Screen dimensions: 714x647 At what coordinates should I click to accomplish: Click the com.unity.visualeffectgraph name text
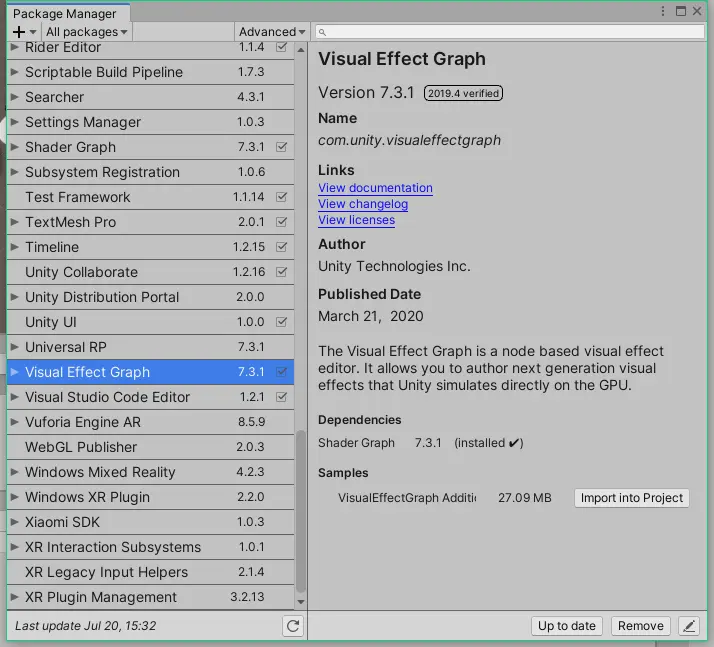click(409, 140)
